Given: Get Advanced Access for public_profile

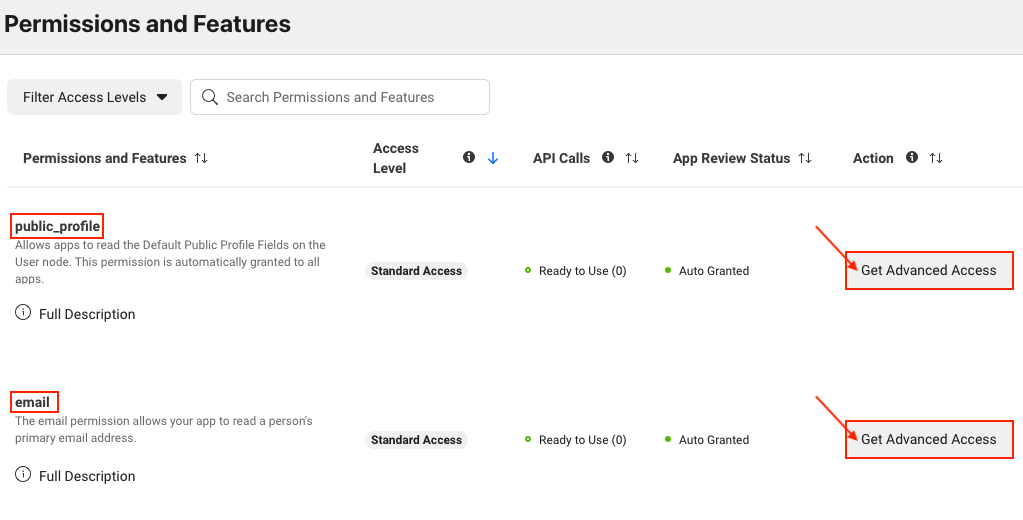Looking at the screenshot, I should point(929,270).
